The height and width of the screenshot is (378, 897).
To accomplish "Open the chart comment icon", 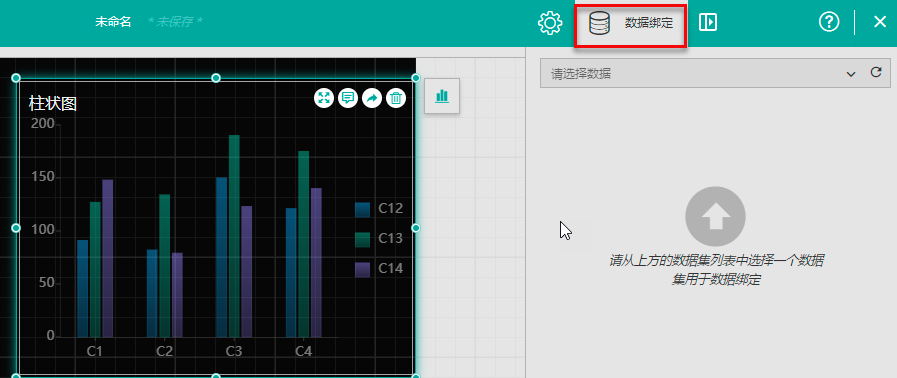I will click(348, 98).
